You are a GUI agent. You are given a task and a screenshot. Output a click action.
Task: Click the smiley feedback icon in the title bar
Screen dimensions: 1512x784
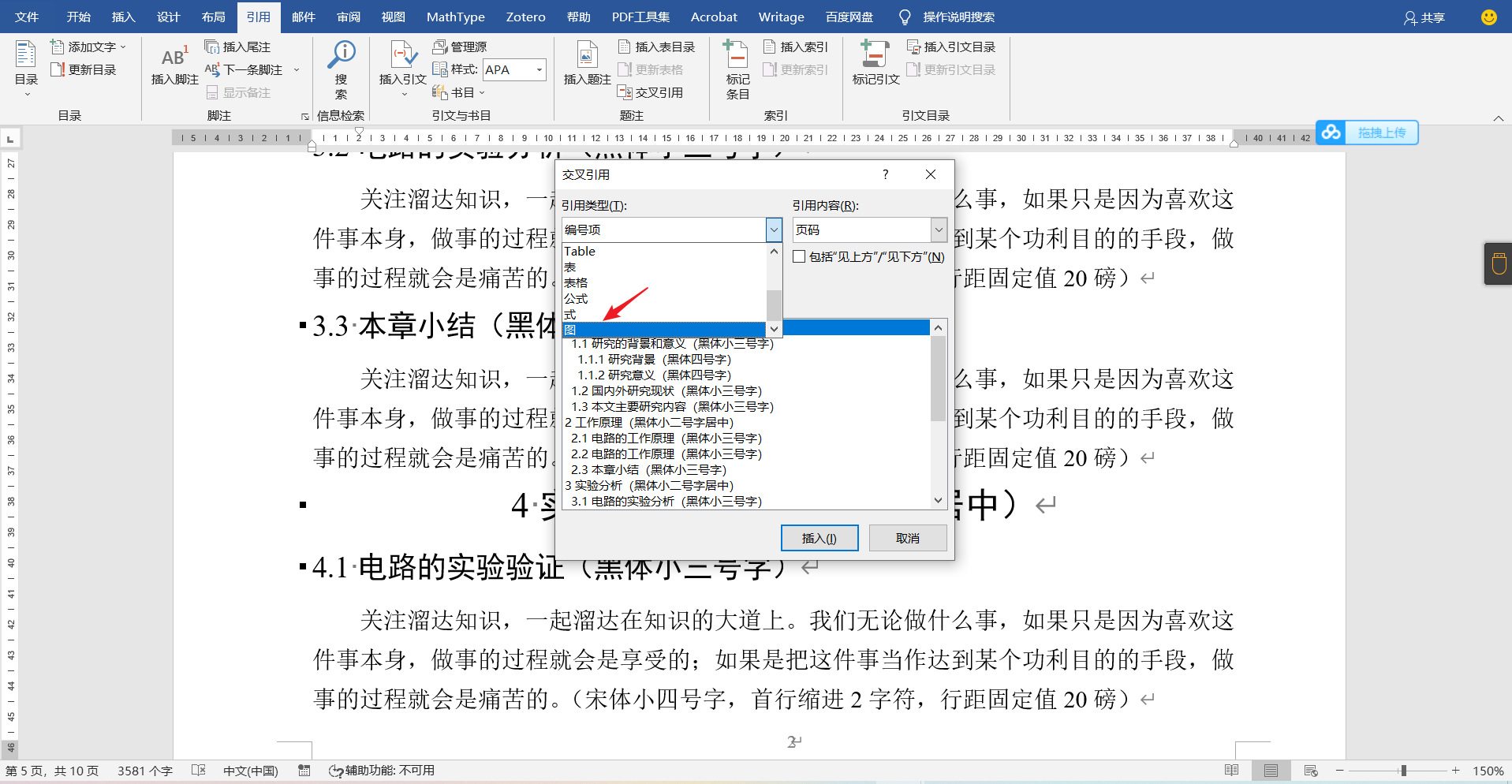click(x=1489, y=17)
